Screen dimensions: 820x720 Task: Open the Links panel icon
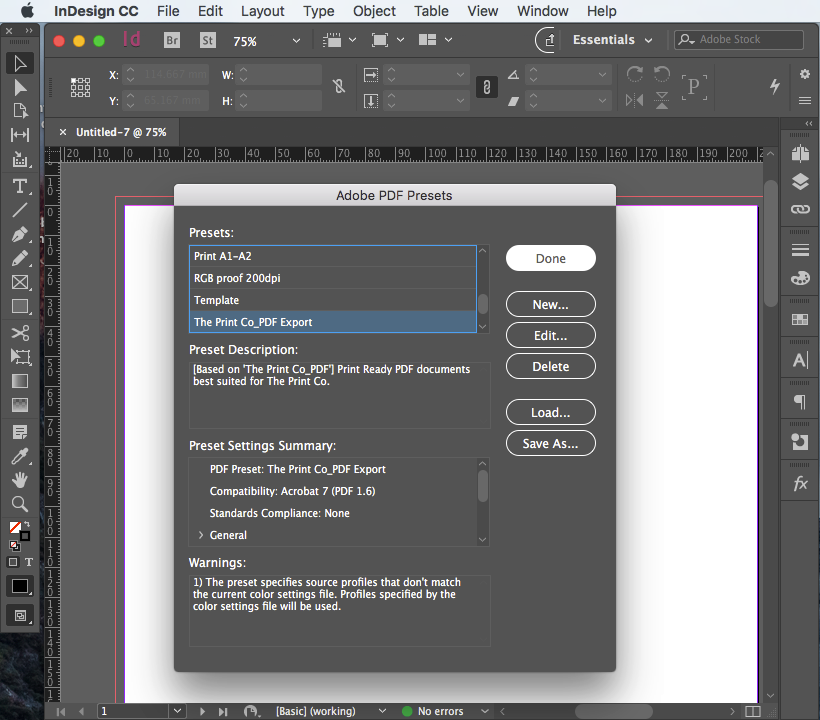point(800,209)
